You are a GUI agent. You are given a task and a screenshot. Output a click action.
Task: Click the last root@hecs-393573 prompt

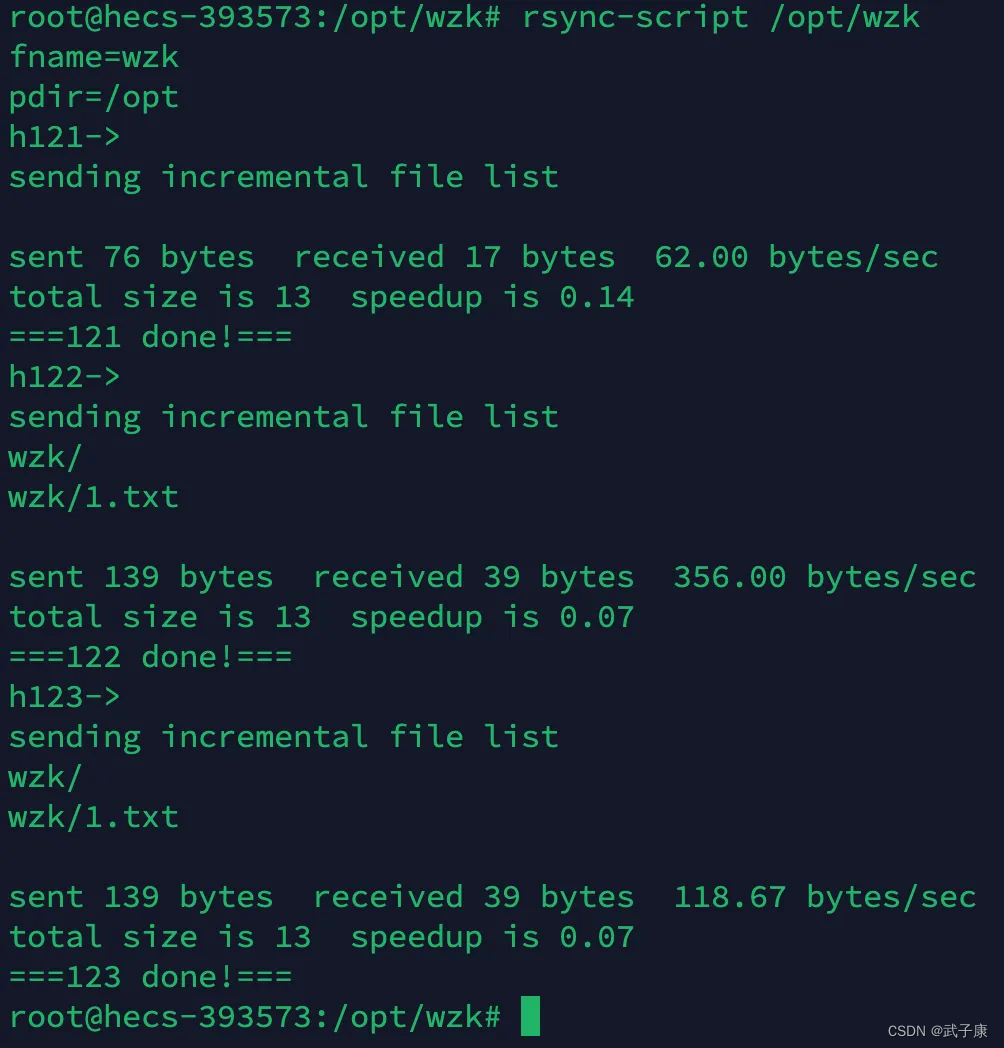click(255, 1017)
